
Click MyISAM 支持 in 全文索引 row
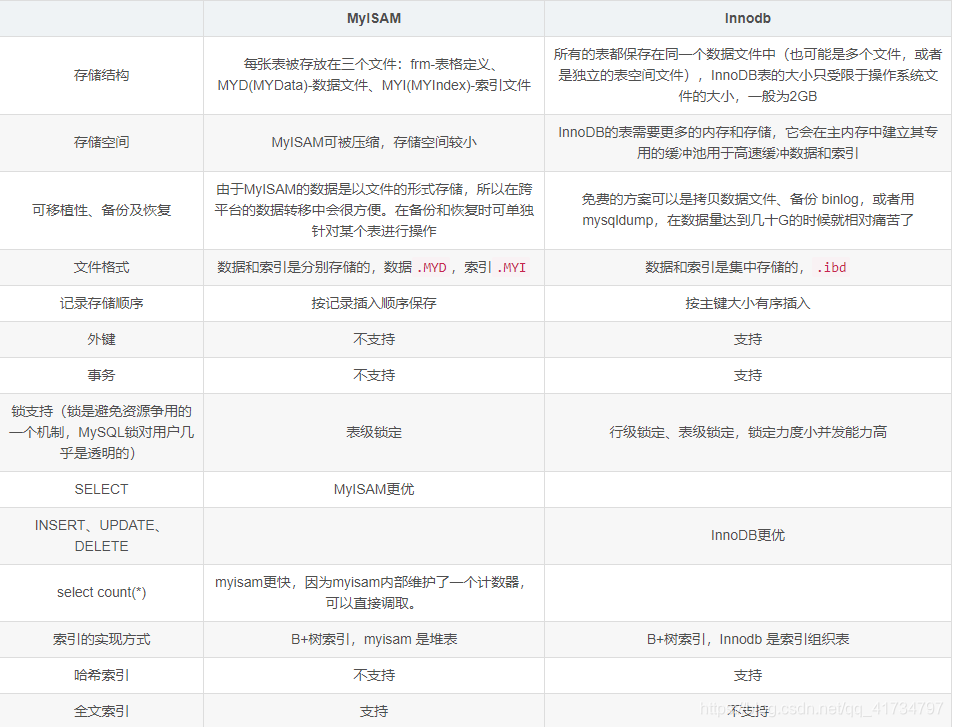tap(374, 711)
